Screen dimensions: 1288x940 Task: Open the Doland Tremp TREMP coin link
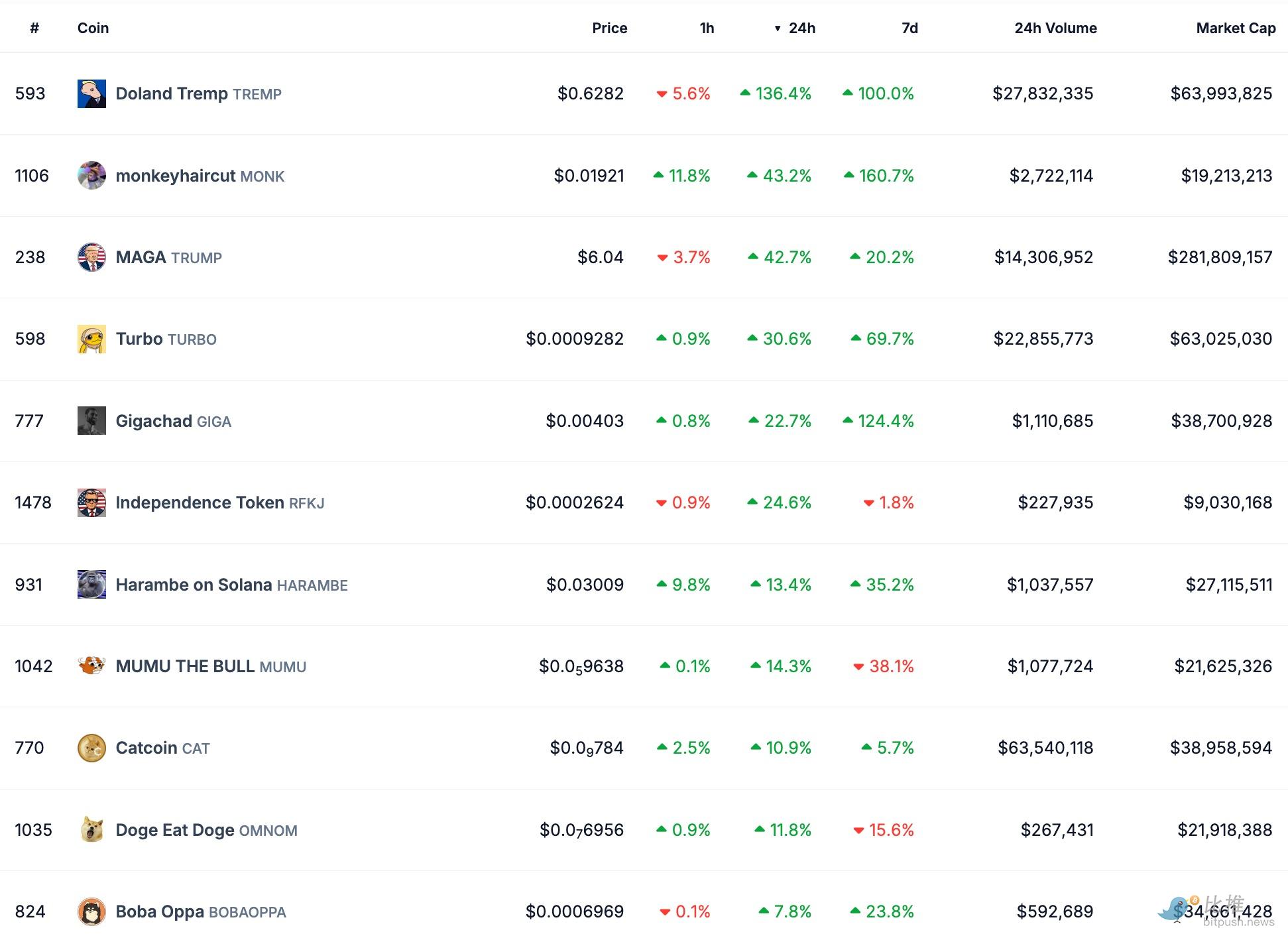[198, 93]
